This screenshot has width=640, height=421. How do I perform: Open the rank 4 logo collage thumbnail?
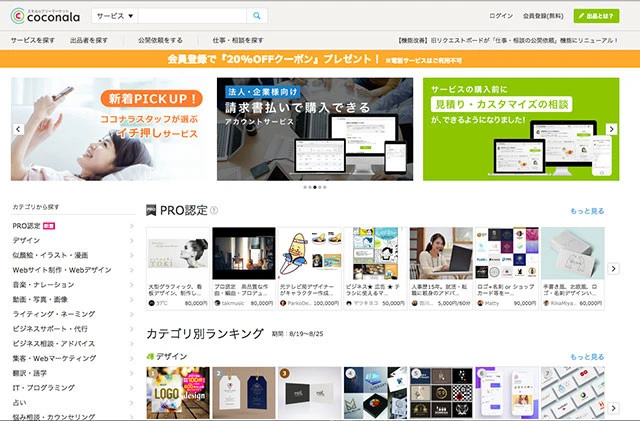click(375, 392)
